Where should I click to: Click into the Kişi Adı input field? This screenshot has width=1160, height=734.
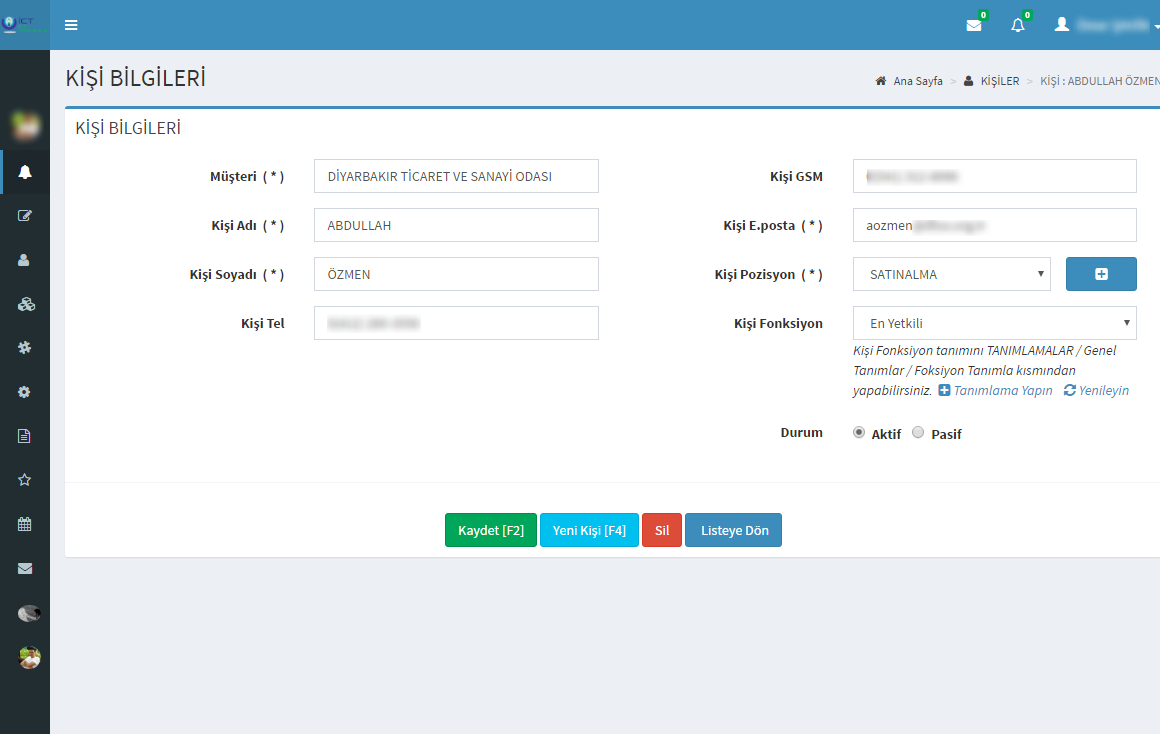[x=456, y=225]
